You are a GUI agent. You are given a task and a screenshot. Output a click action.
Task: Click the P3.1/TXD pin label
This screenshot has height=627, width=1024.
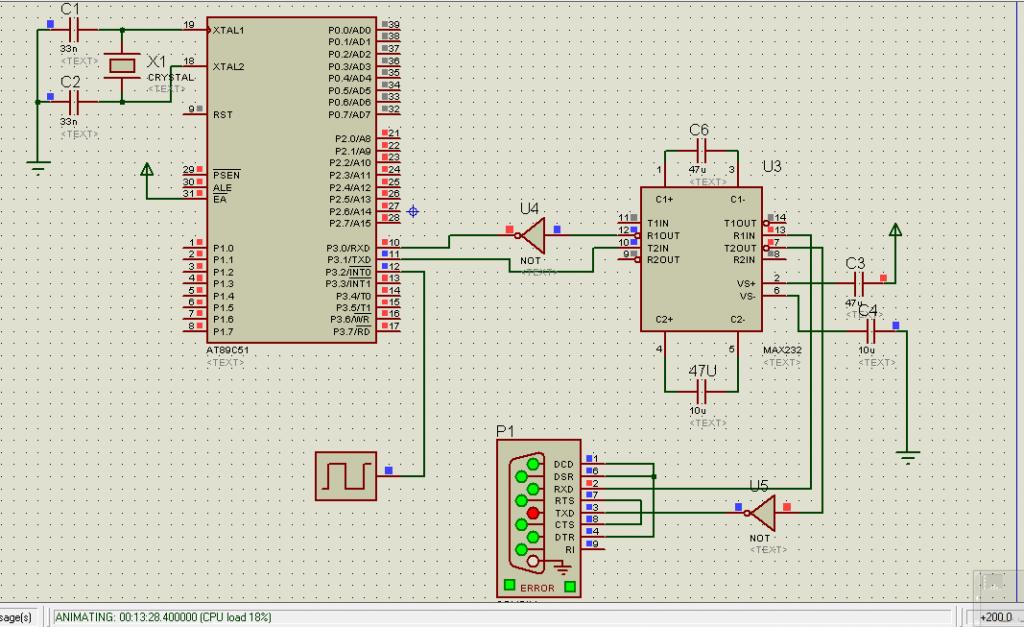349,260
